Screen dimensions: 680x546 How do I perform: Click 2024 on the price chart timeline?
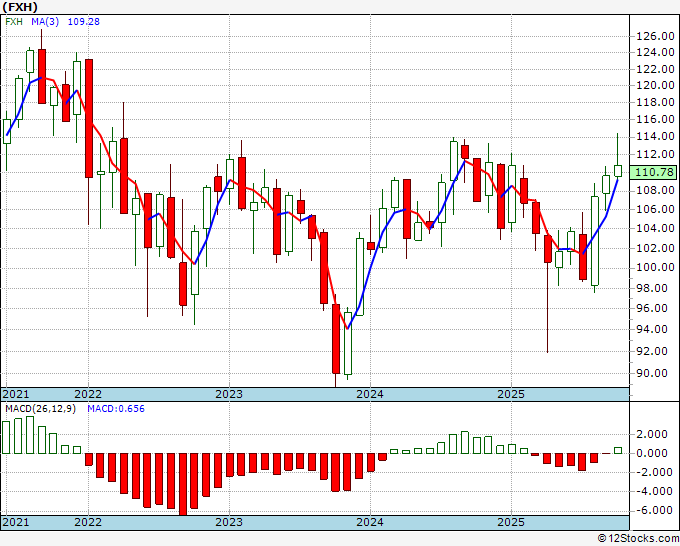tap(370, 394)
